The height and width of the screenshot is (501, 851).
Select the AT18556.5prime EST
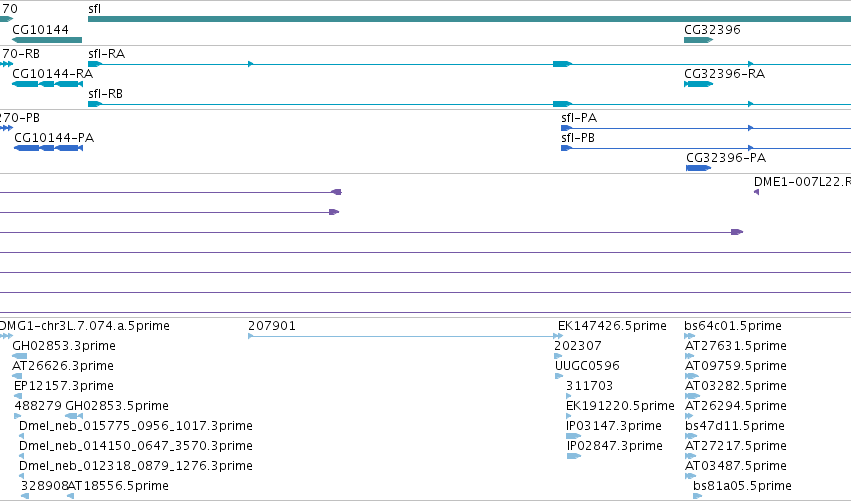[71, 496]
